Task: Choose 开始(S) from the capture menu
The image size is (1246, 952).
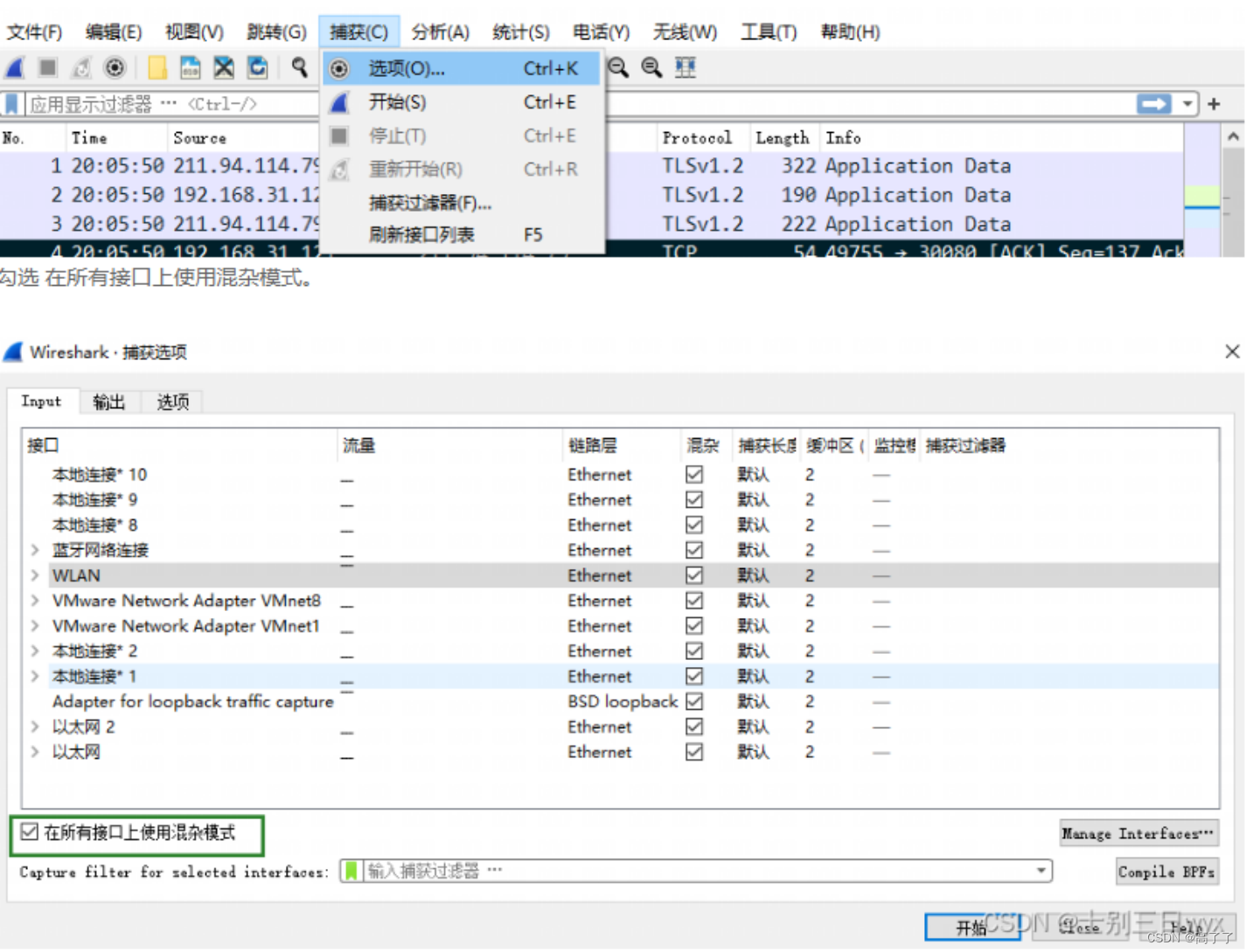Action: 462,102
